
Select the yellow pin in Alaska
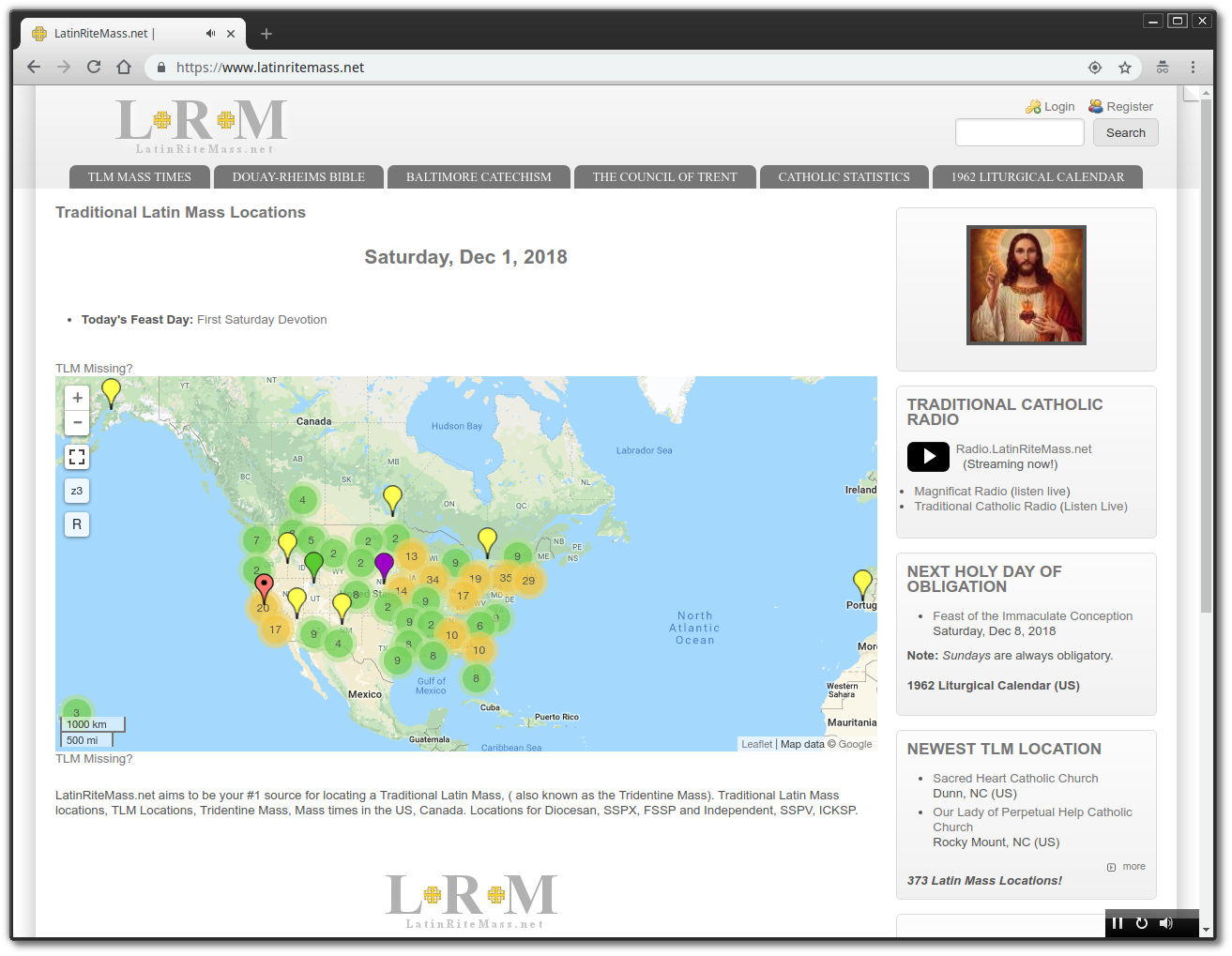coord(111,392)
